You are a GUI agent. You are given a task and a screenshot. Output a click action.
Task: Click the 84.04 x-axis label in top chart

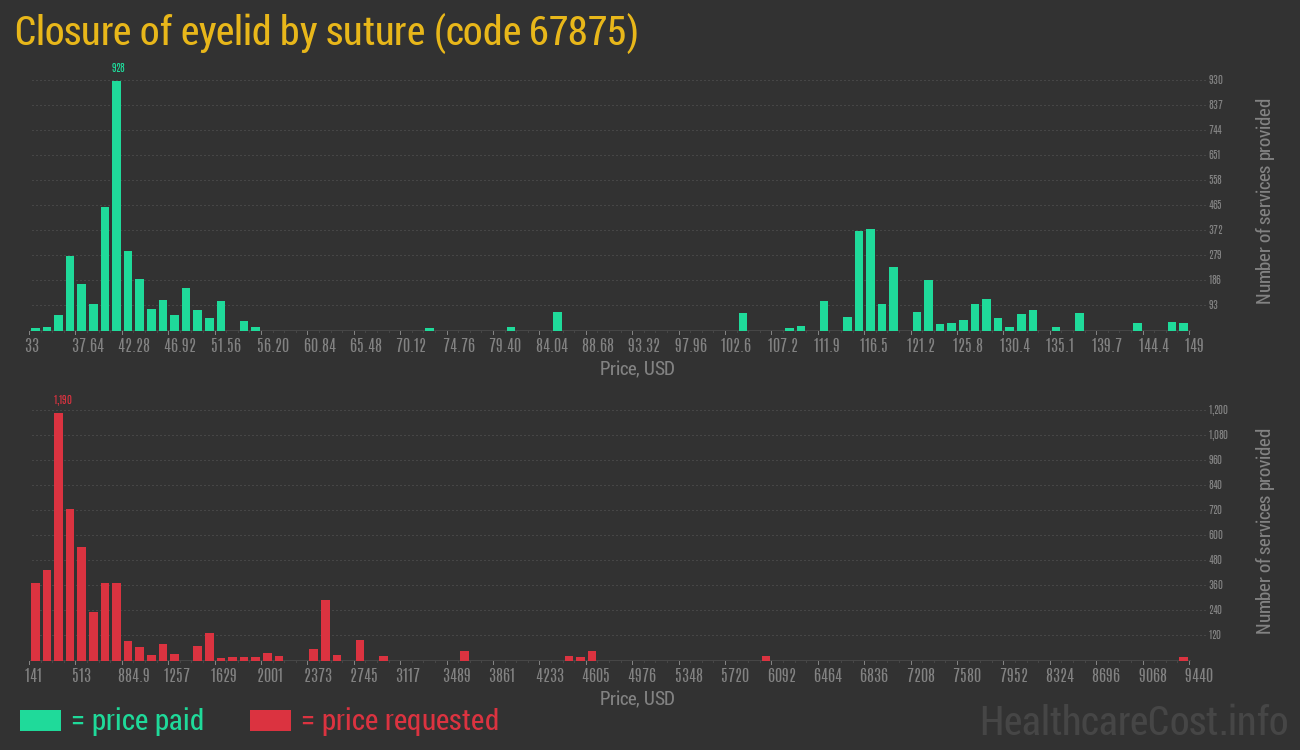(x=552, y=346)
